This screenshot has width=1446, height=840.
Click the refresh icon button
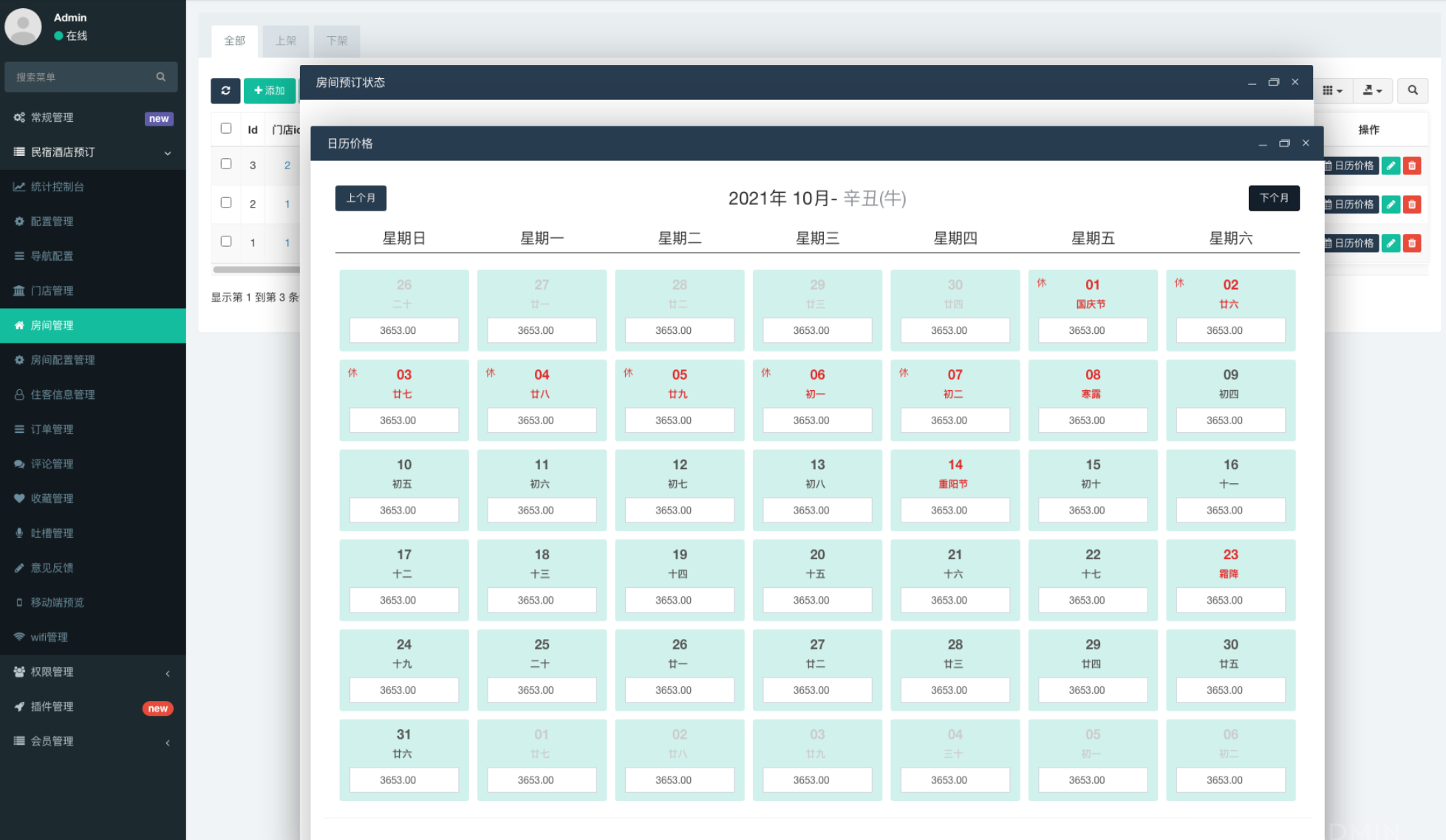[225, 91]
